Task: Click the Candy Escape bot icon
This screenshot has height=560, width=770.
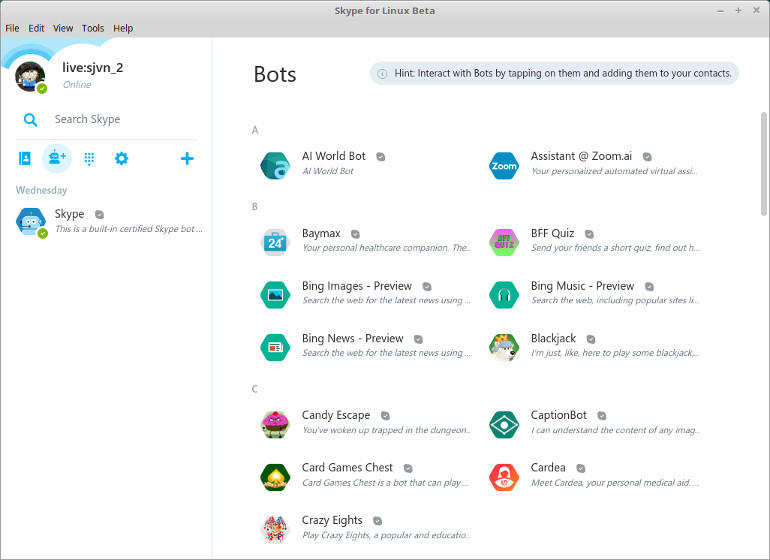Action: tap(275, 424)
